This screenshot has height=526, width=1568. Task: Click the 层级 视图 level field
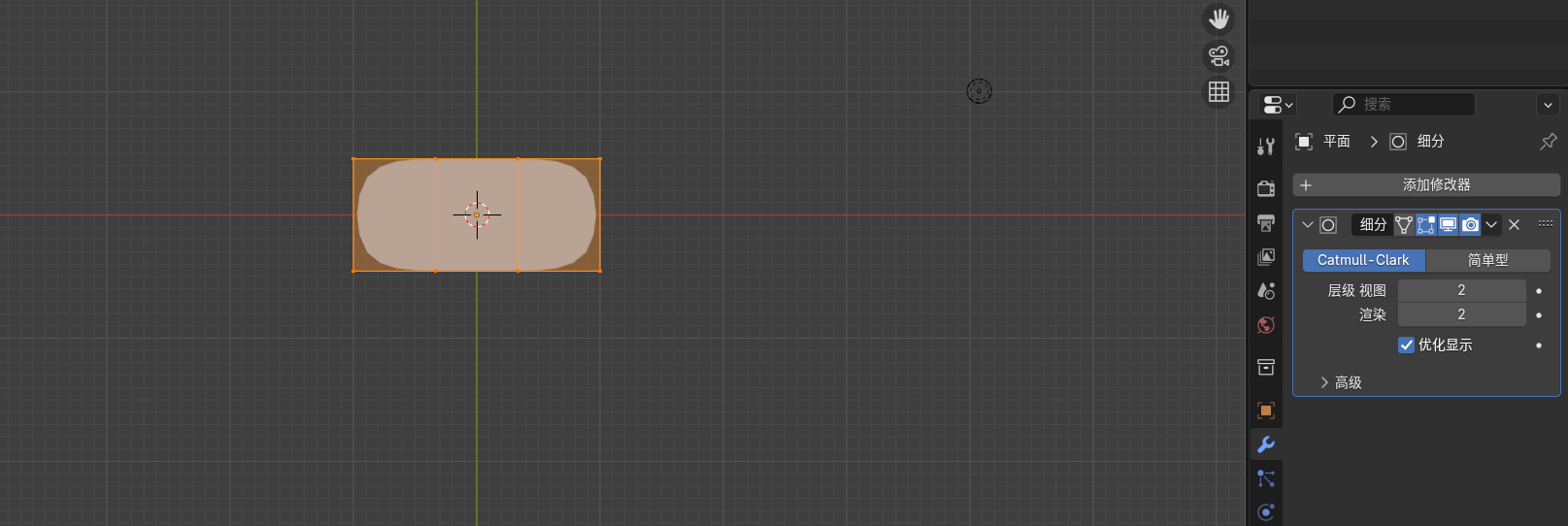[1461, 290]
